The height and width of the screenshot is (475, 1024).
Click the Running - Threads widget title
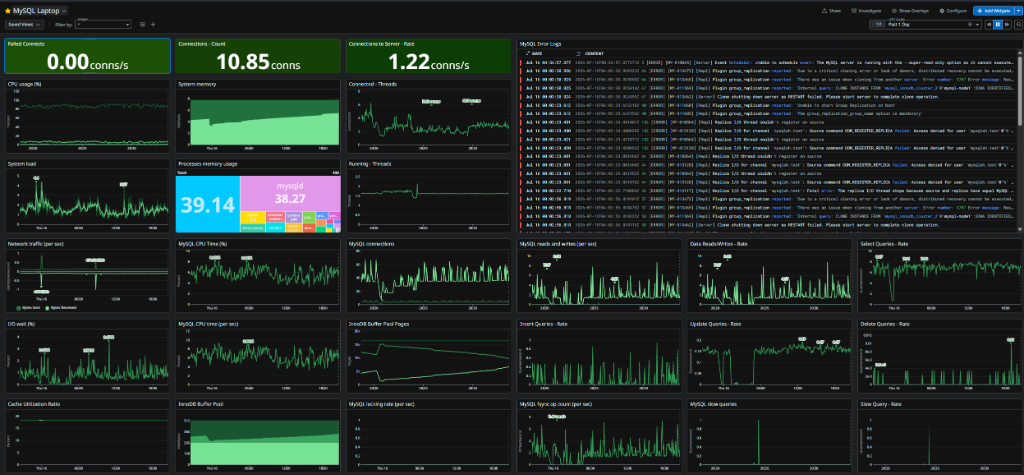pos(370,164)
